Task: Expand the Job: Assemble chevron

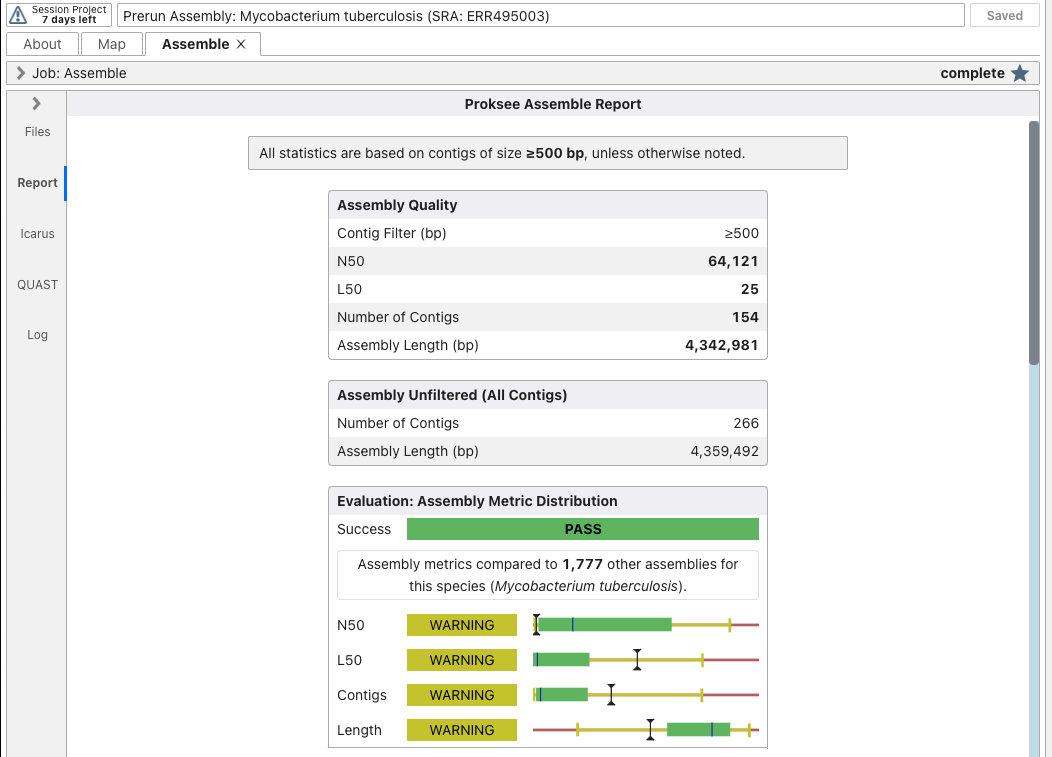Action: (21, 73)
